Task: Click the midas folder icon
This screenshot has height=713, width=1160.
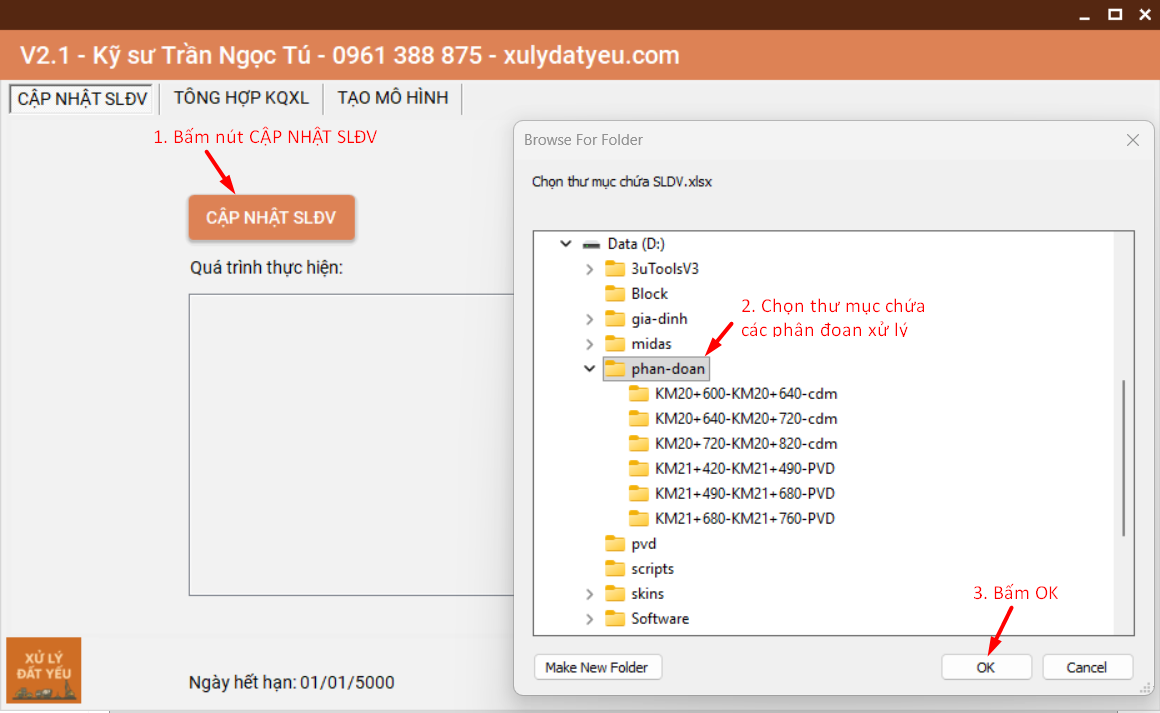Action: 615,344
